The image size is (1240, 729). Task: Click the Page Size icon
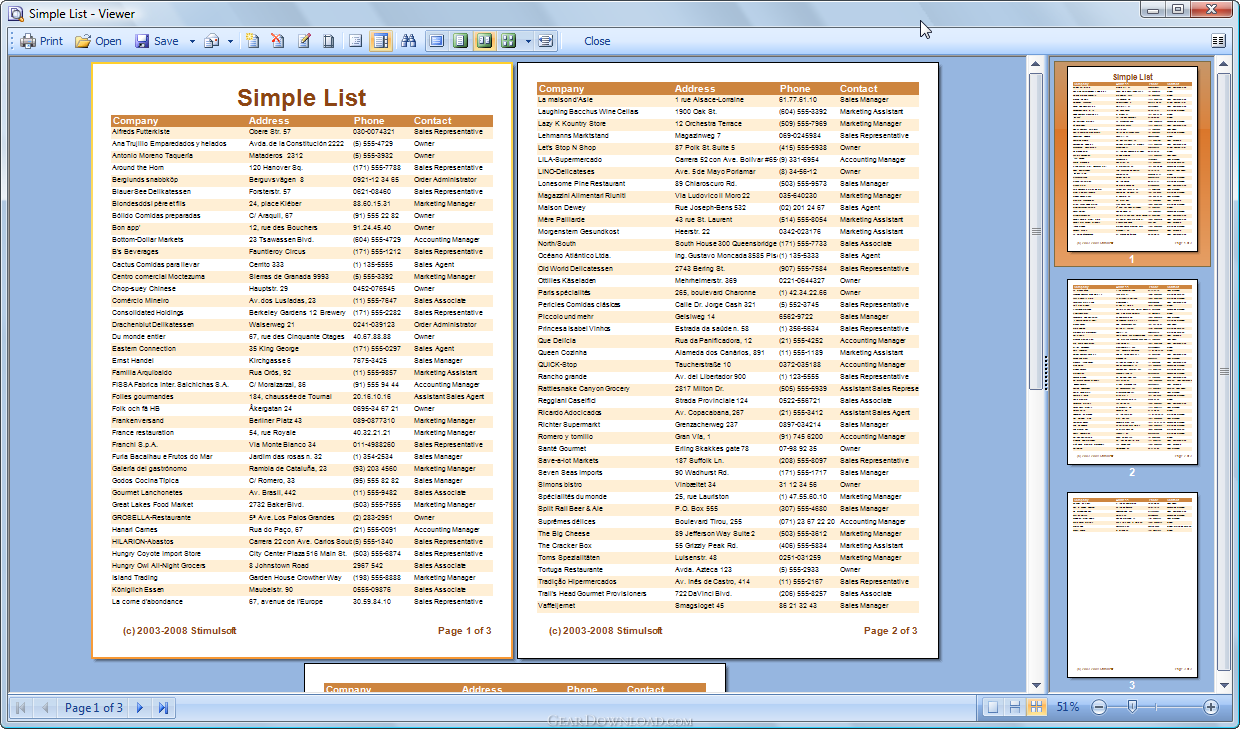(x=328, y=41)
